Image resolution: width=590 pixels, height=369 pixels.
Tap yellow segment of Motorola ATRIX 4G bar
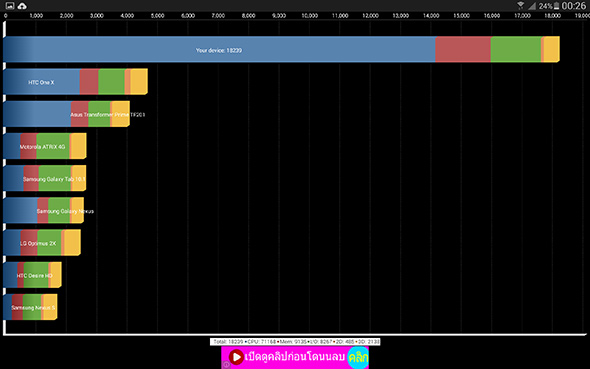click(x=79, y=146)
